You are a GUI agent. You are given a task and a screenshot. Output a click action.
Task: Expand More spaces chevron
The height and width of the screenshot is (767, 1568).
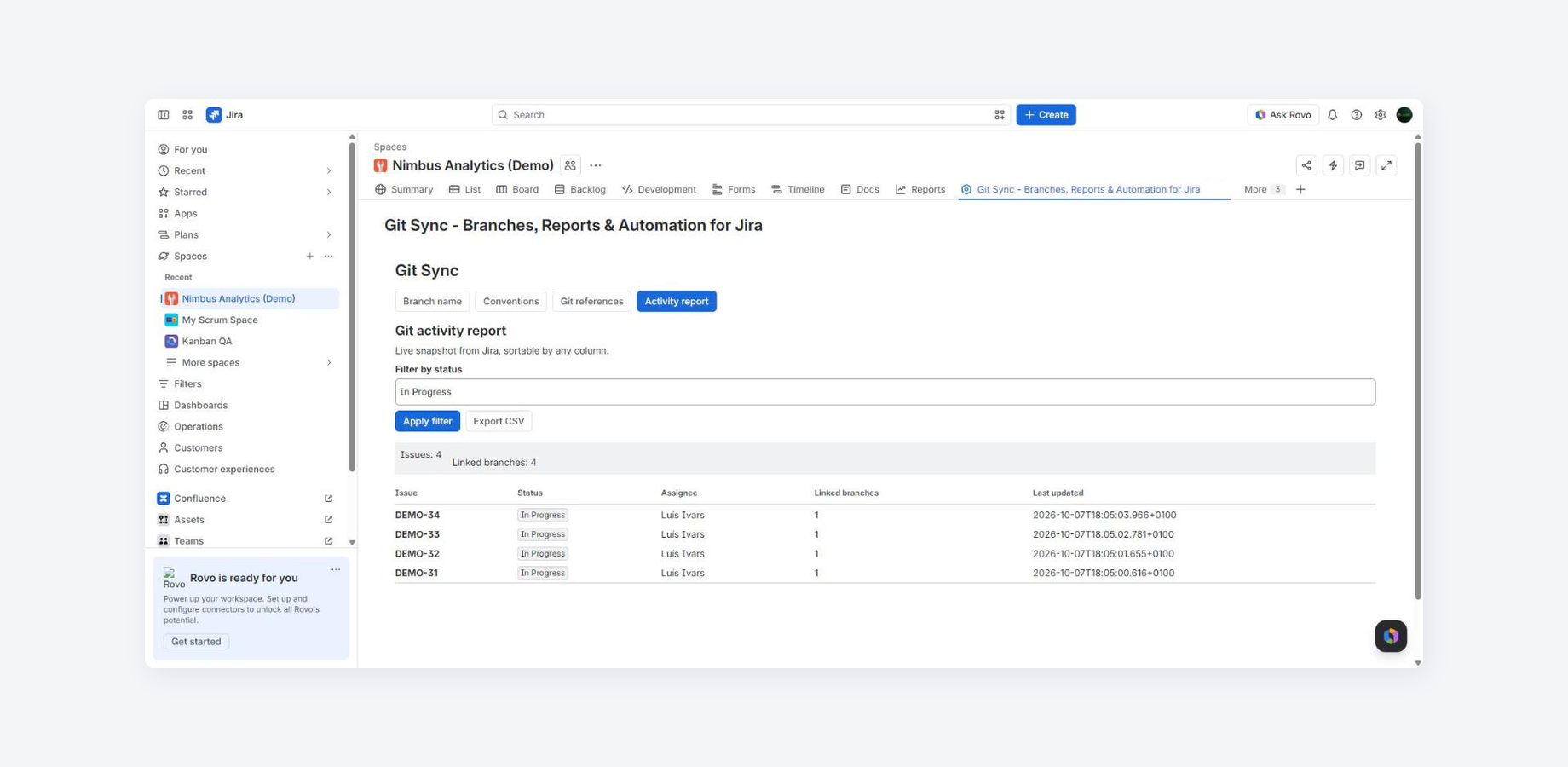pos(329,362)
